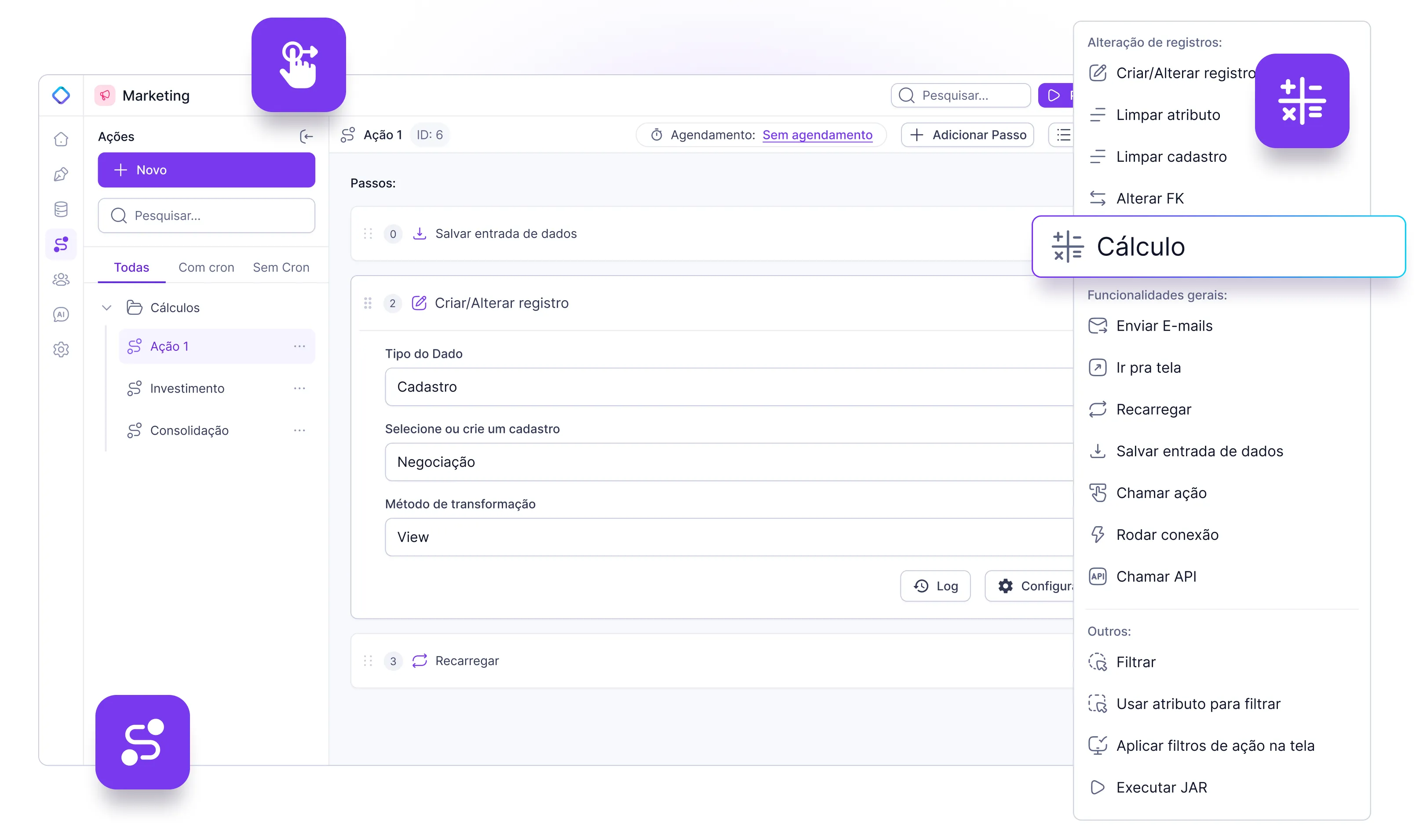Select the actions flow icon in sidebar

(61, 244)
